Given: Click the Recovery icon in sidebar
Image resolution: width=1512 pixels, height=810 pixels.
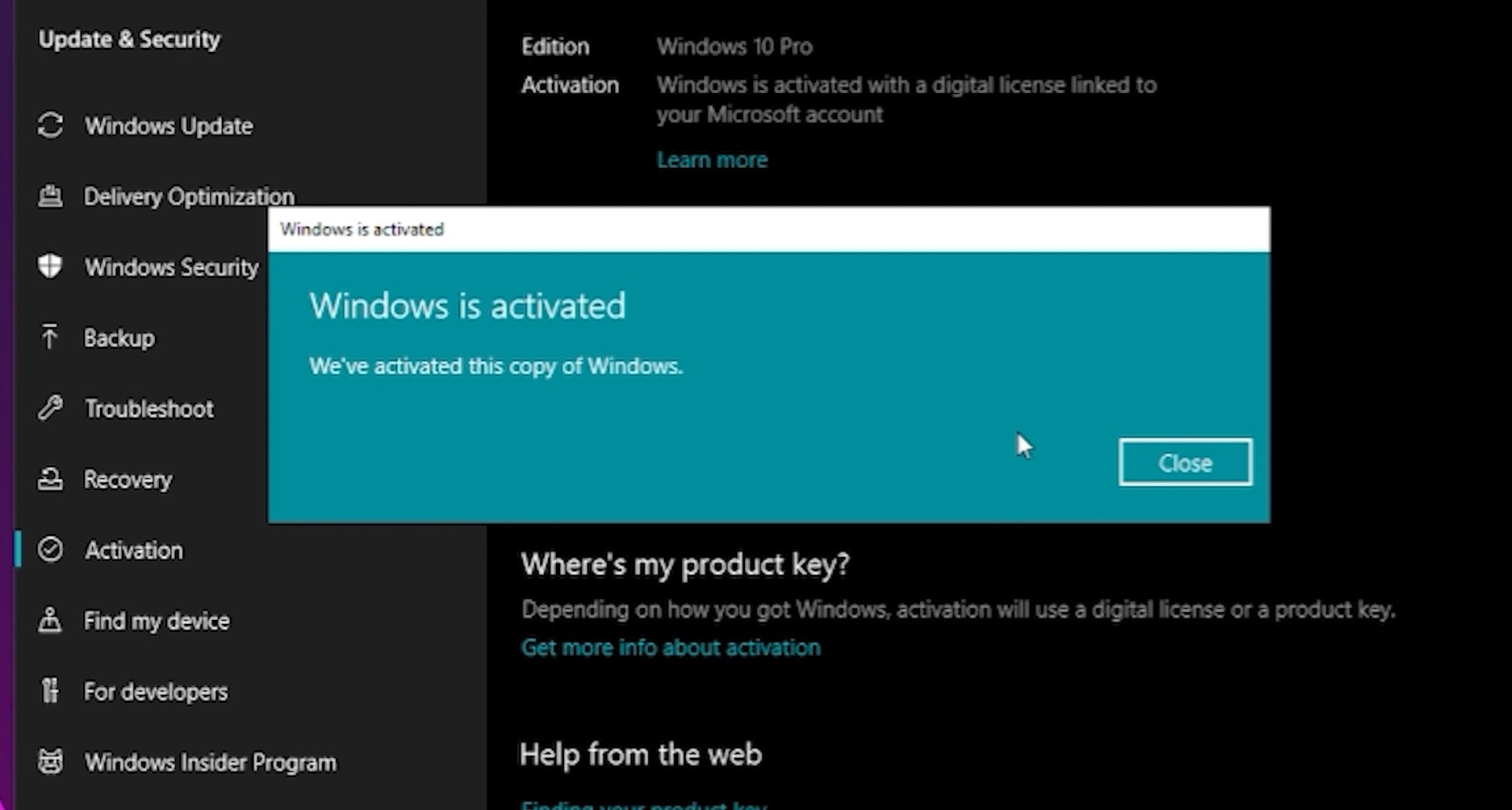Looking at the screenshot, I should click(x=50, y=479).
